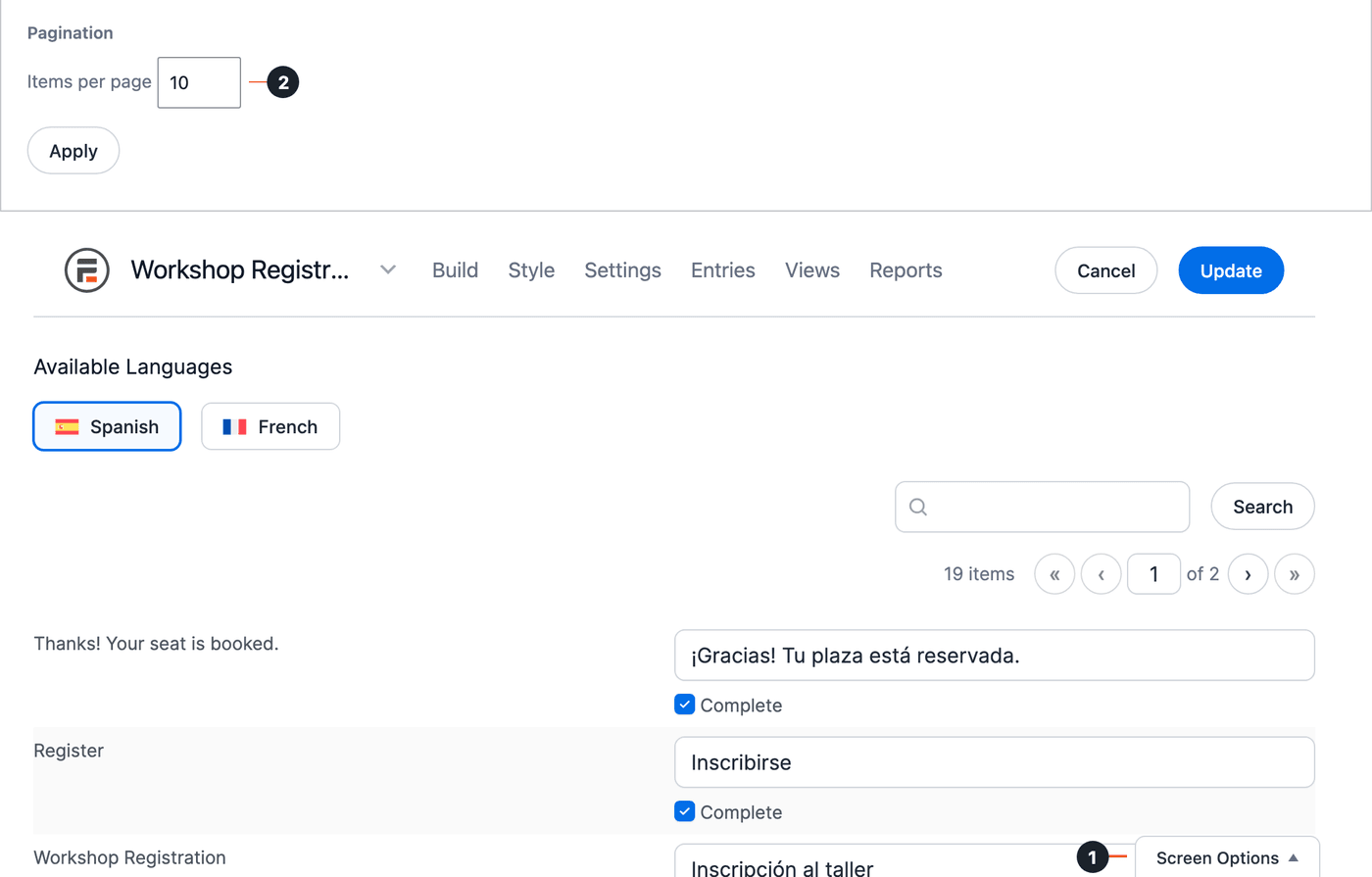
Task: Click the 'Workshop Registration' source string text
Action: click(129, 857)
